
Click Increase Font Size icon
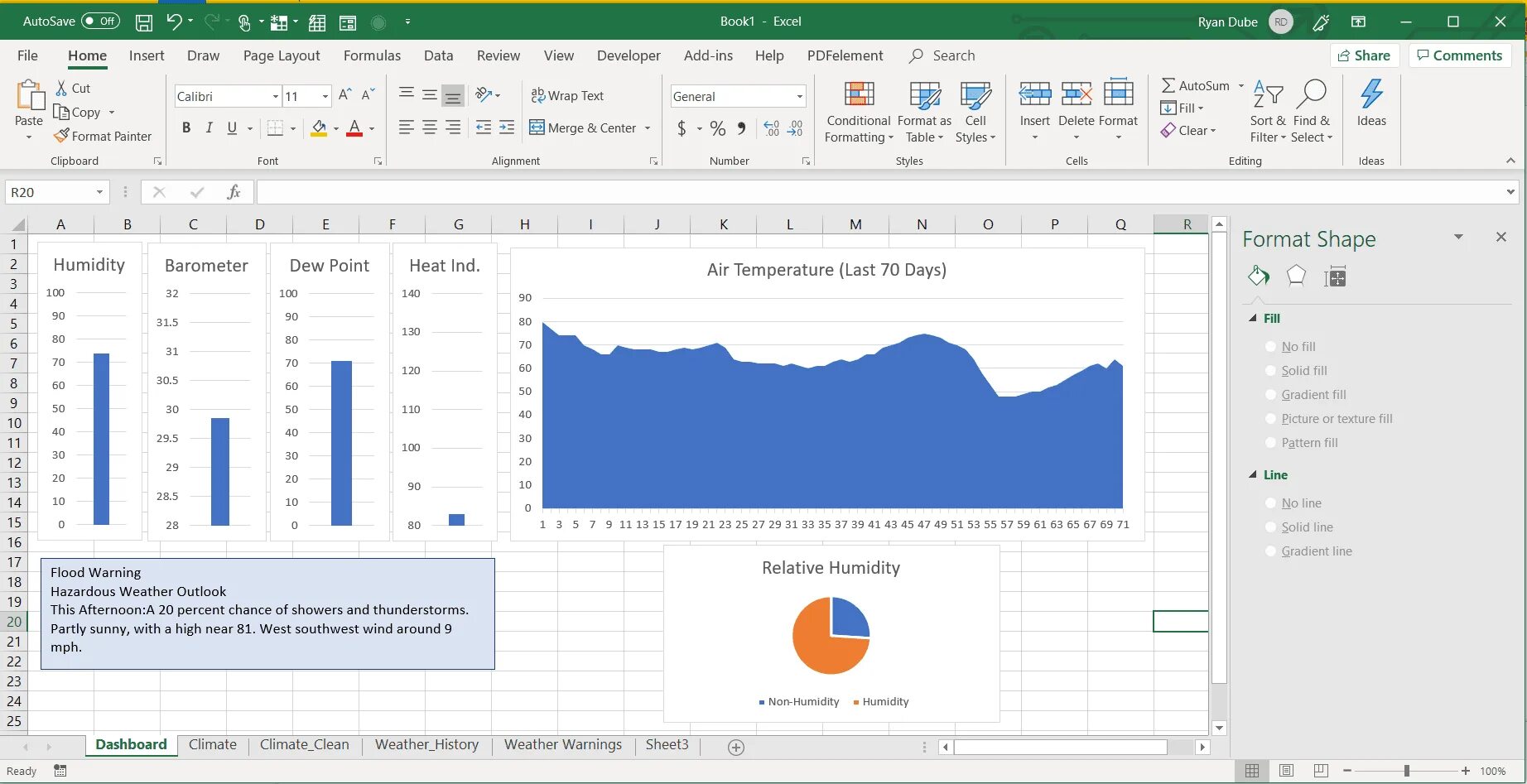pos(345,95)
